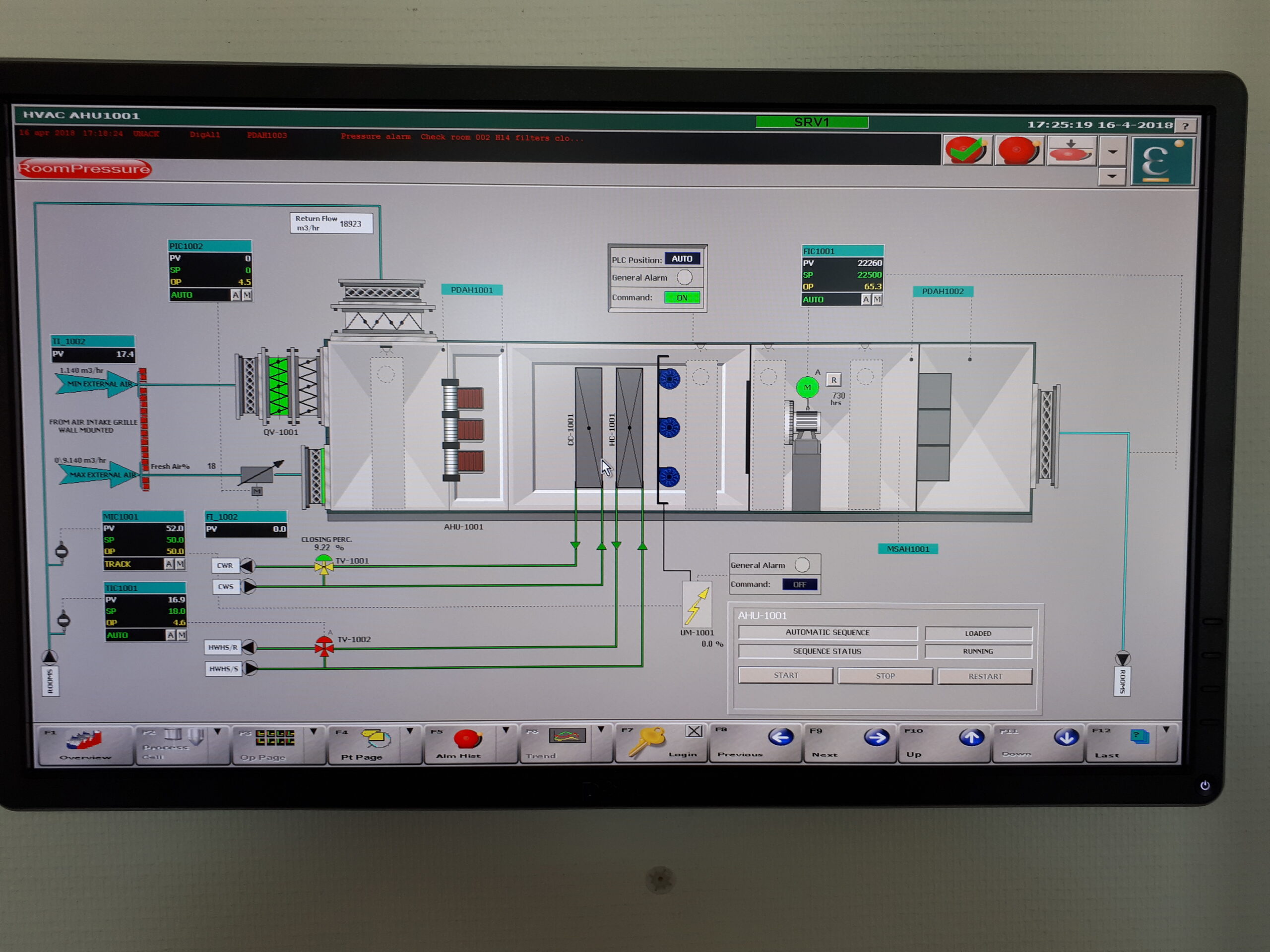
Task: Click the HC-1001 heating coil
Action: click(629, 427)
